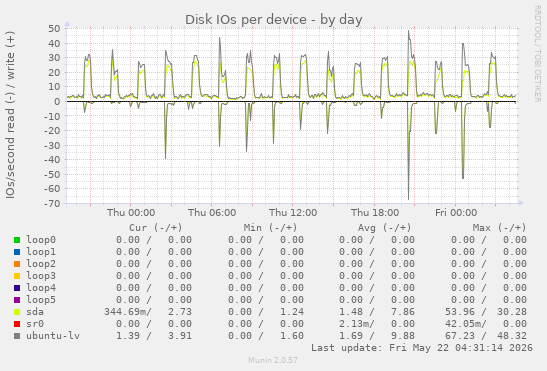This screenshot has height=371, width=547.
Task: Click the sda max read value '53.96'
Action: point(460,312)
